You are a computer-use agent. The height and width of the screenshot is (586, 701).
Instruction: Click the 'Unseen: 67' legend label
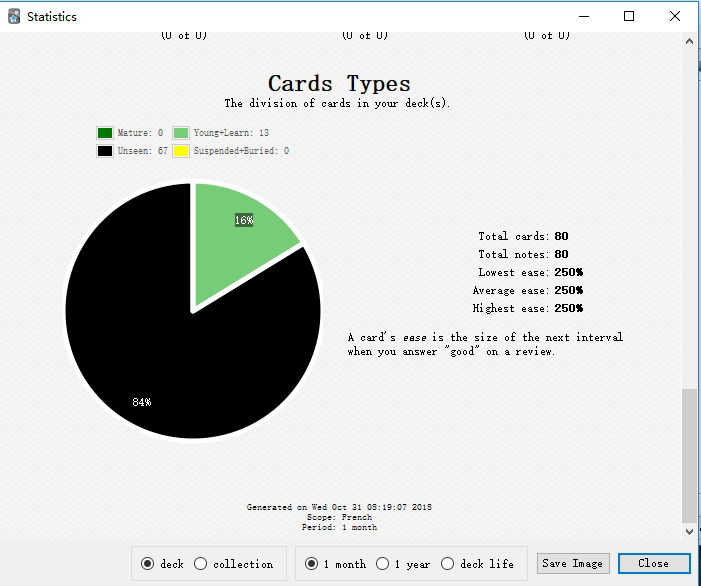(x=142, y=151)
